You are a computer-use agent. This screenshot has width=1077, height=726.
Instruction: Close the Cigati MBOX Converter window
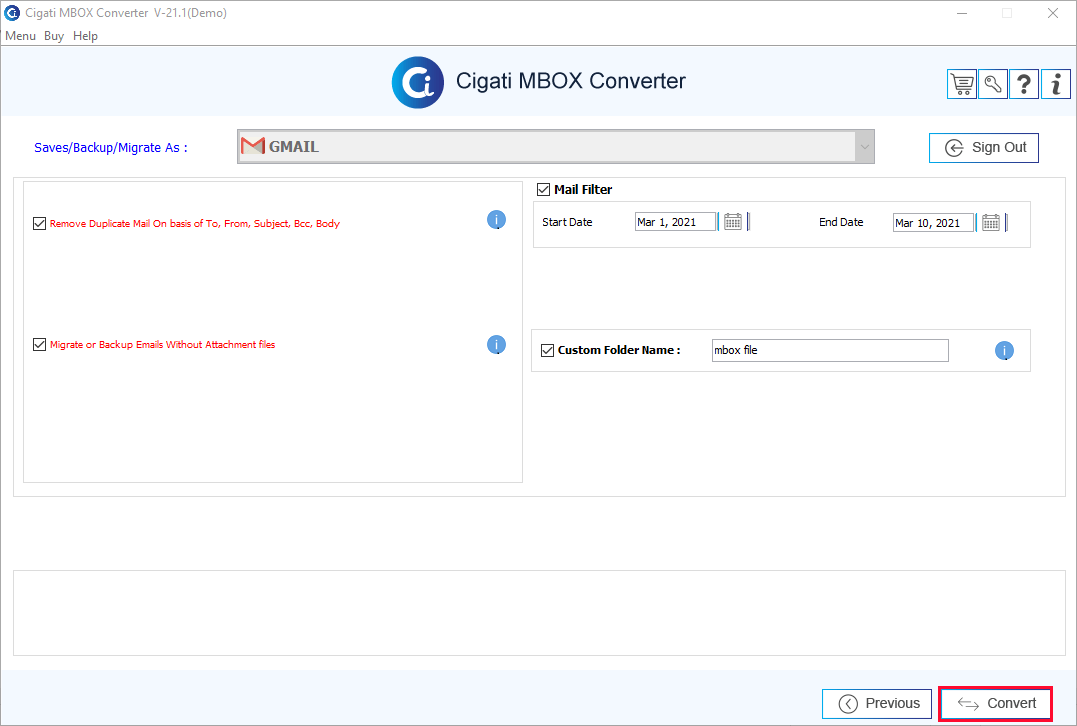pos(1052,13)
